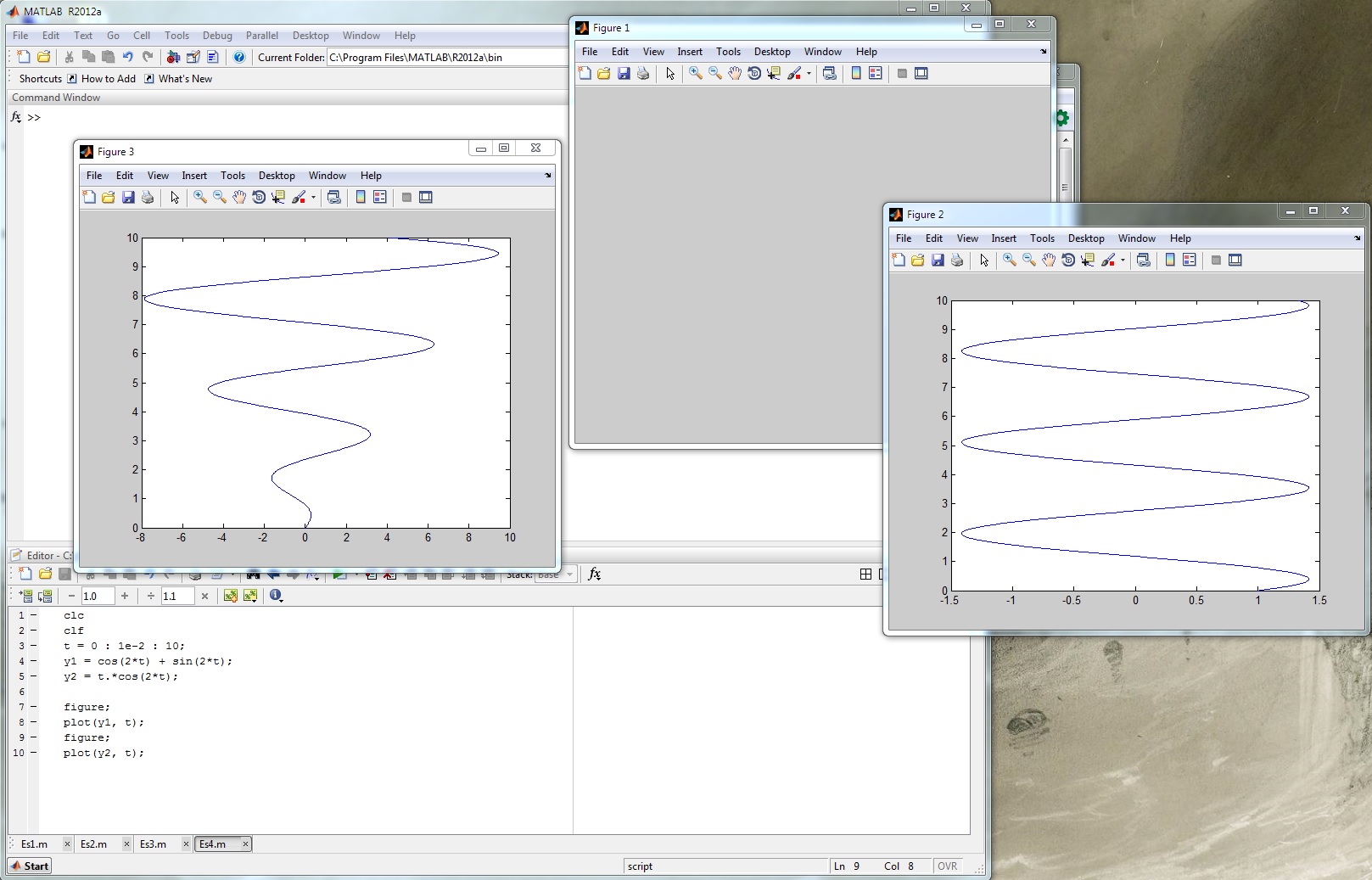
Task: Click Print Figure icon in Figure 1
Action: [x=643, y=74]
